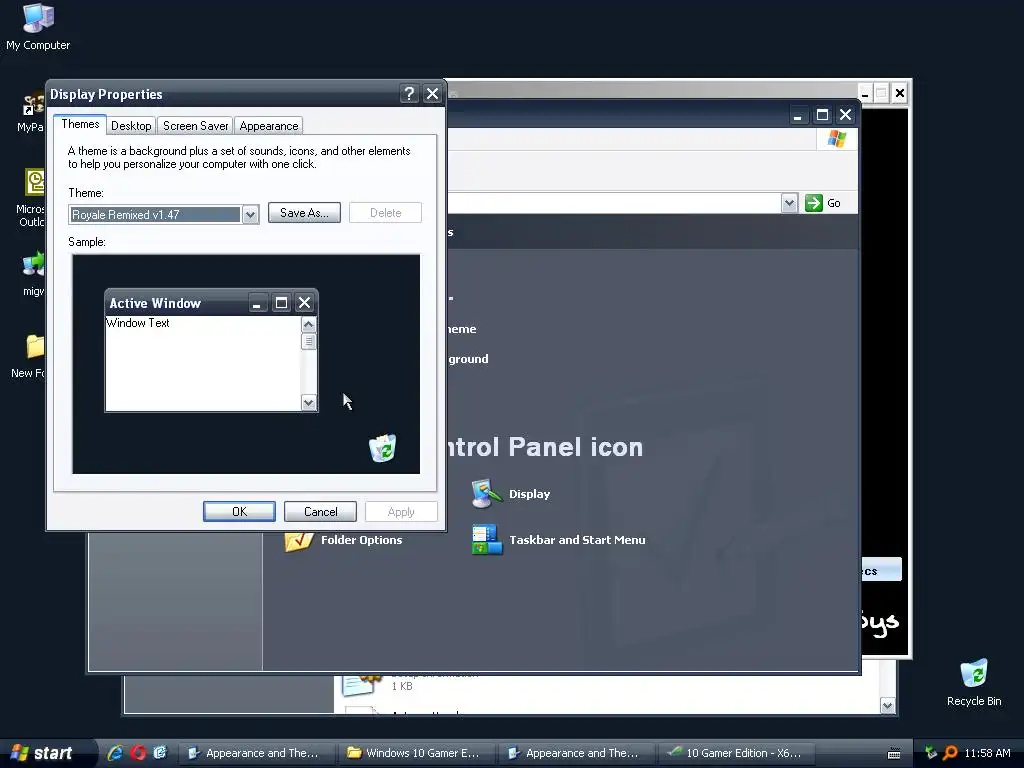The height and width of the screenshot is (768, 1024).
Task: Click the Setup Information 1 KB file icon
Action: [x=360, y=683]
